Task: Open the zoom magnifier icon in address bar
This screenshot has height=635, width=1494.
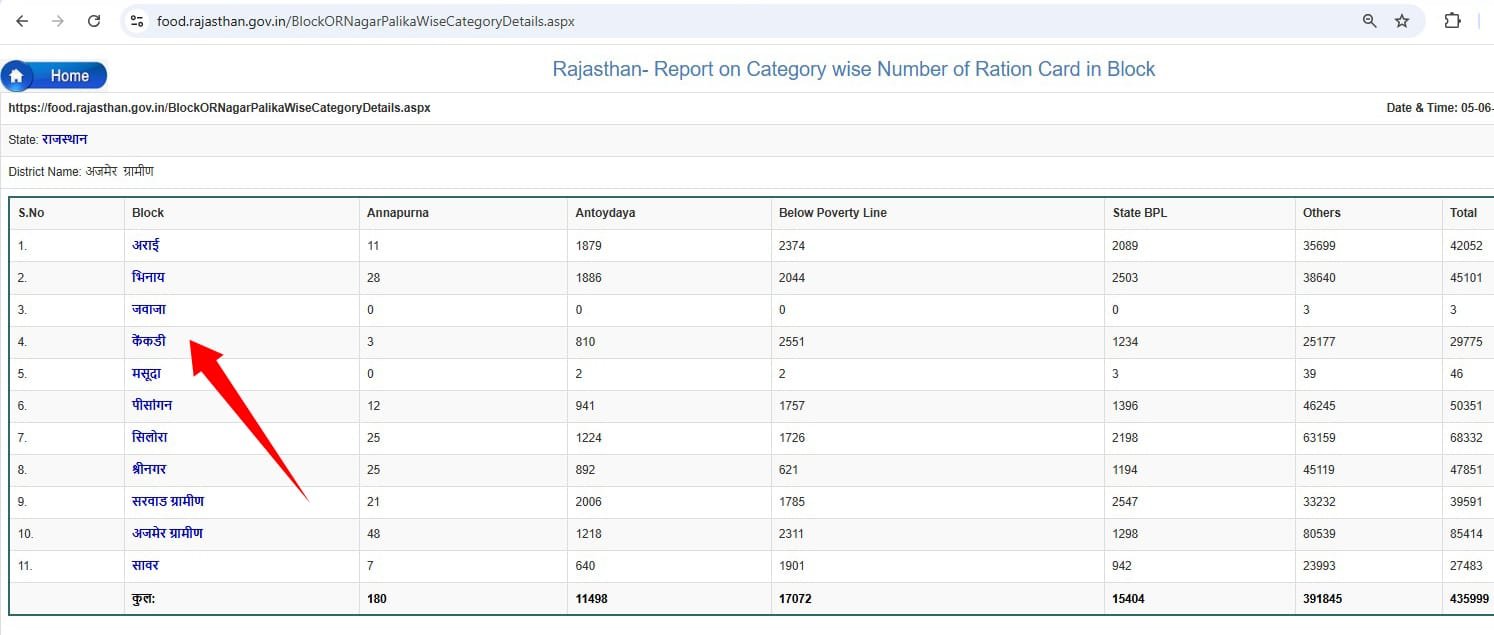Action: [1369, 21]
